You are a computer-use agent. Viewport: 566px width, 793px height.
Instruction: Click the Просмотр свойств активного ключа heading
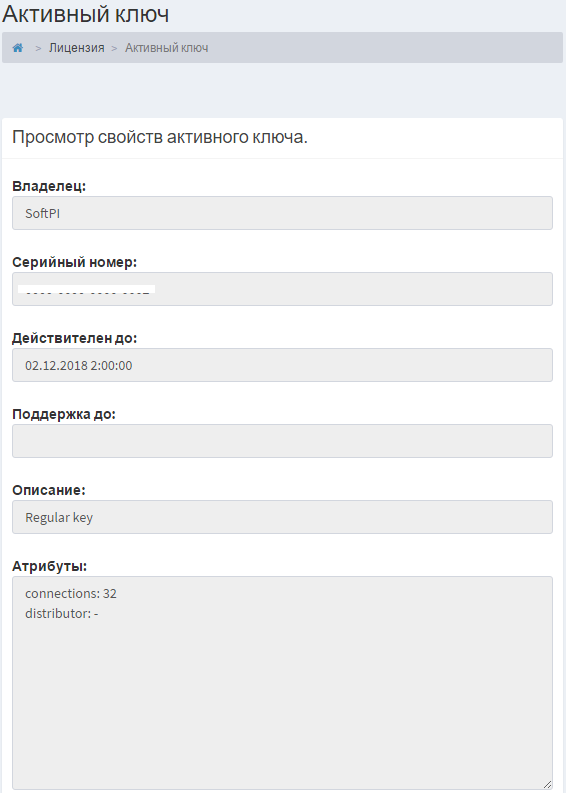pos(160,137)
